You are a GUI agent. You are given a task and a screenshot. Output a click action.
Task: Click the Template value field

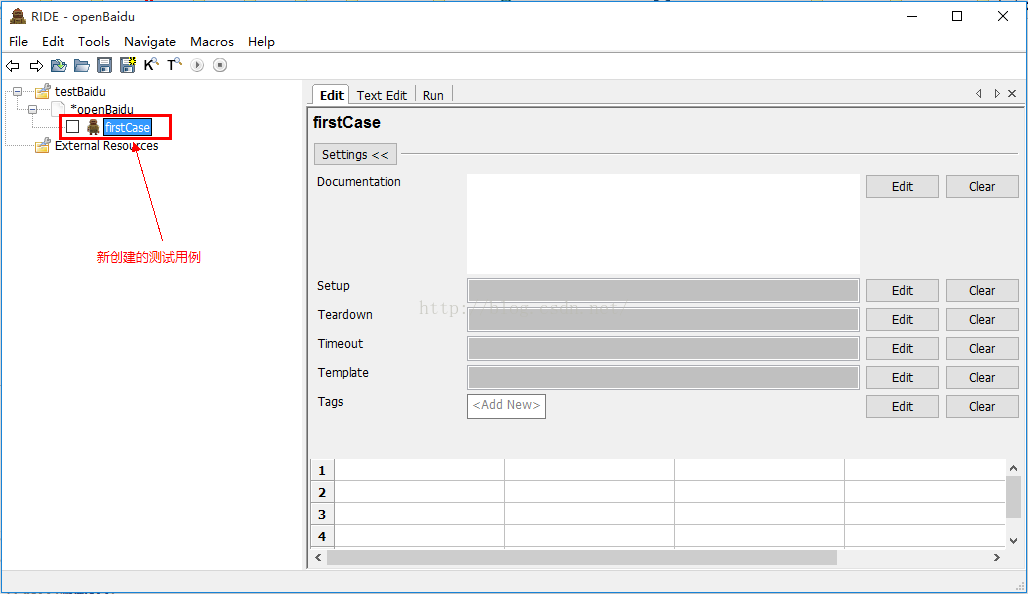pos(663,377)
